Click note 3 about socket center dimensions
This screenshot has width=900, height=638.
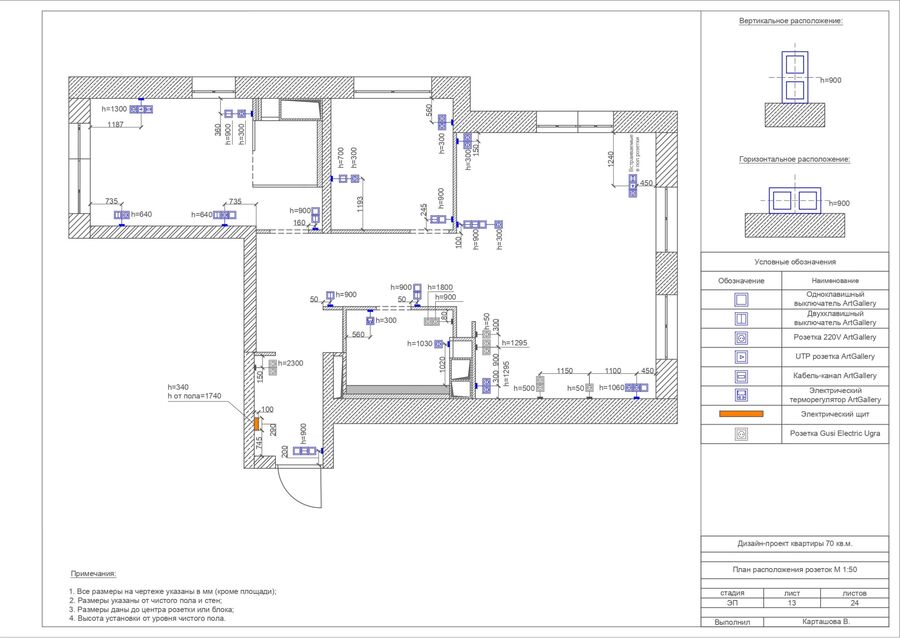coord(152,609)
